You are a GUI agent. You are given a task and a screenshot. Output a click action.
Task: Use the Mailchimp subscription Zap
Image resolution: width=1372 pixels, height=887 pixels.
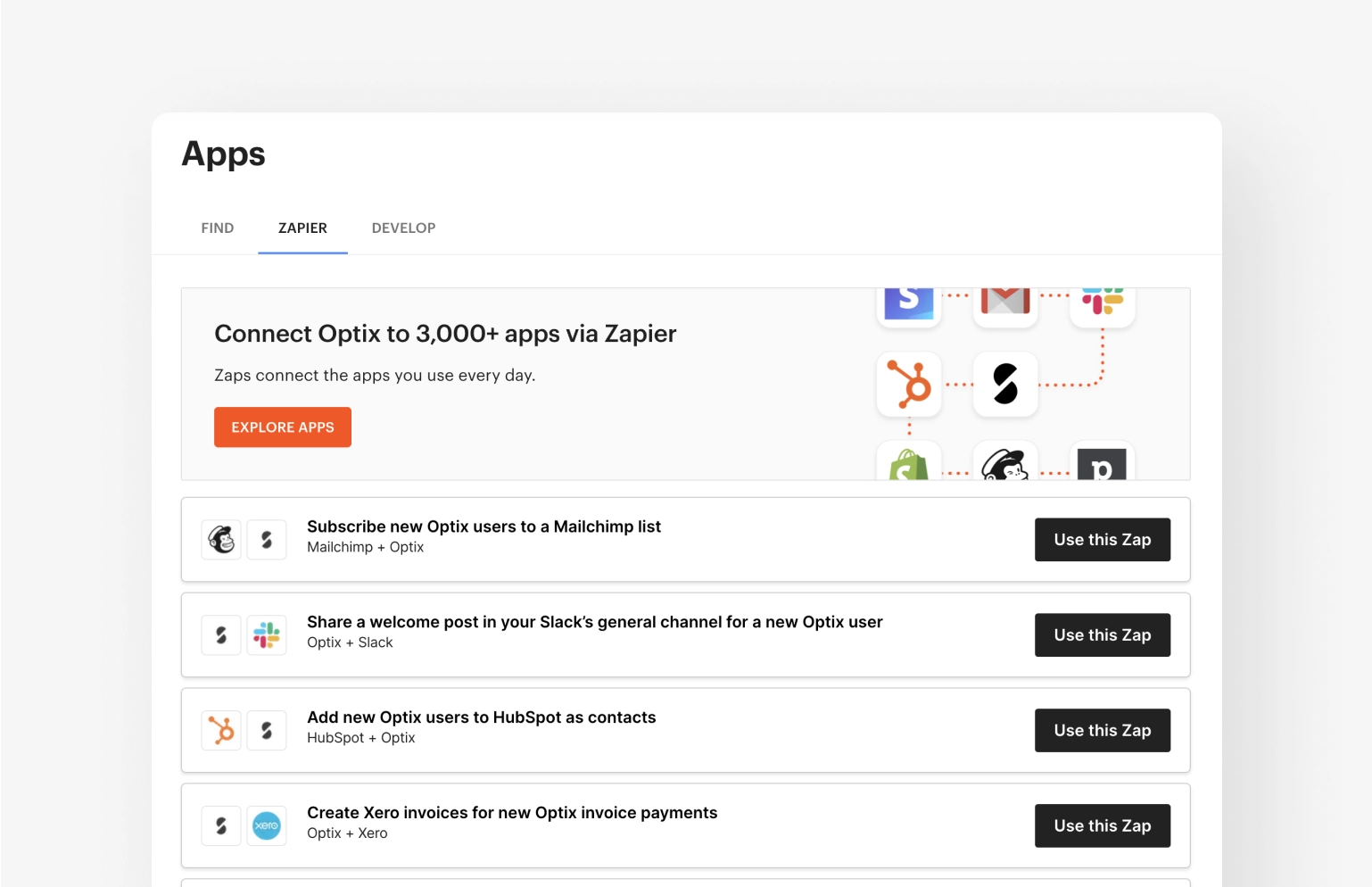(x=1103, y=539)
